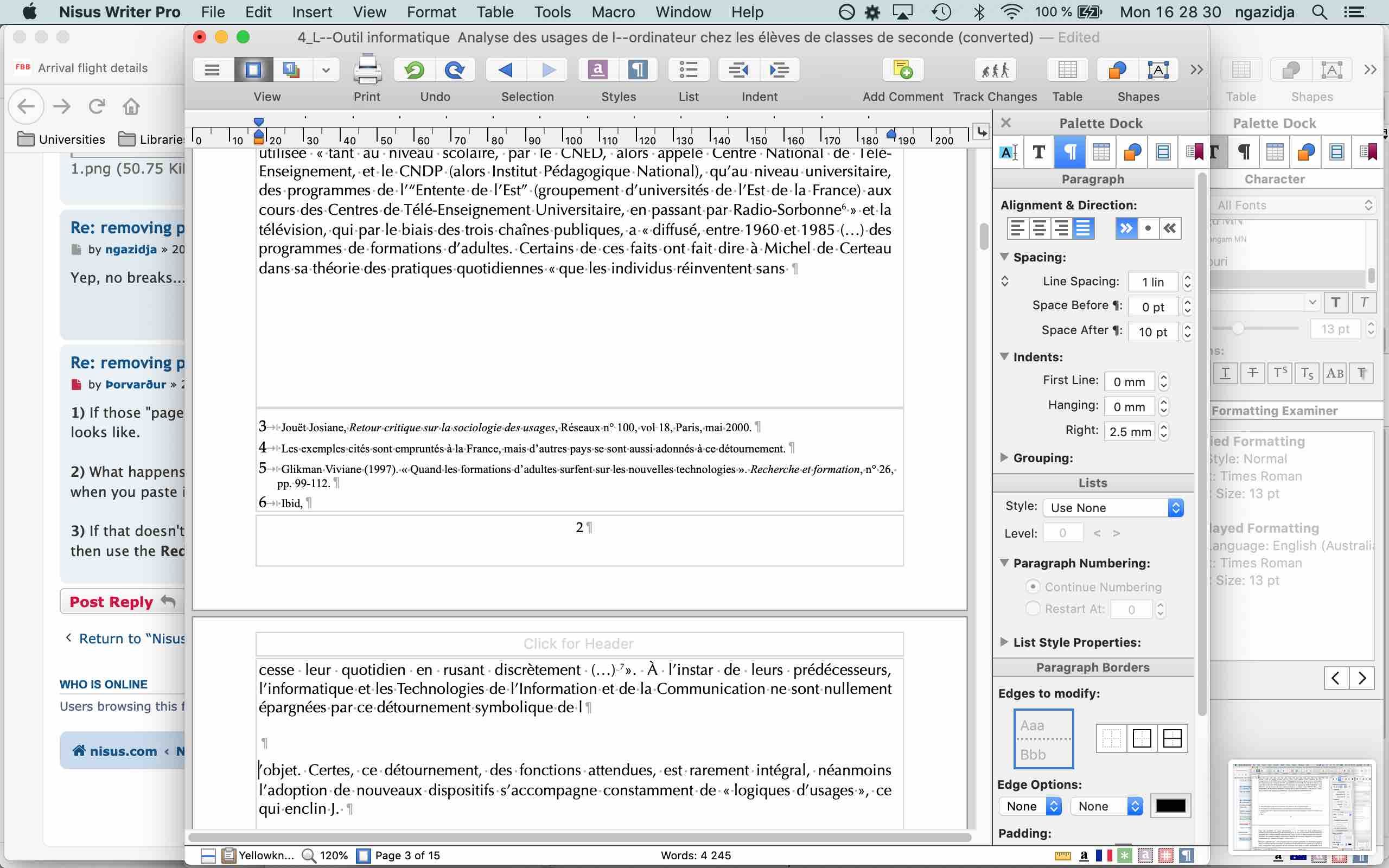
Task: Click the black edge color swatch
Action: [1170, 806]
